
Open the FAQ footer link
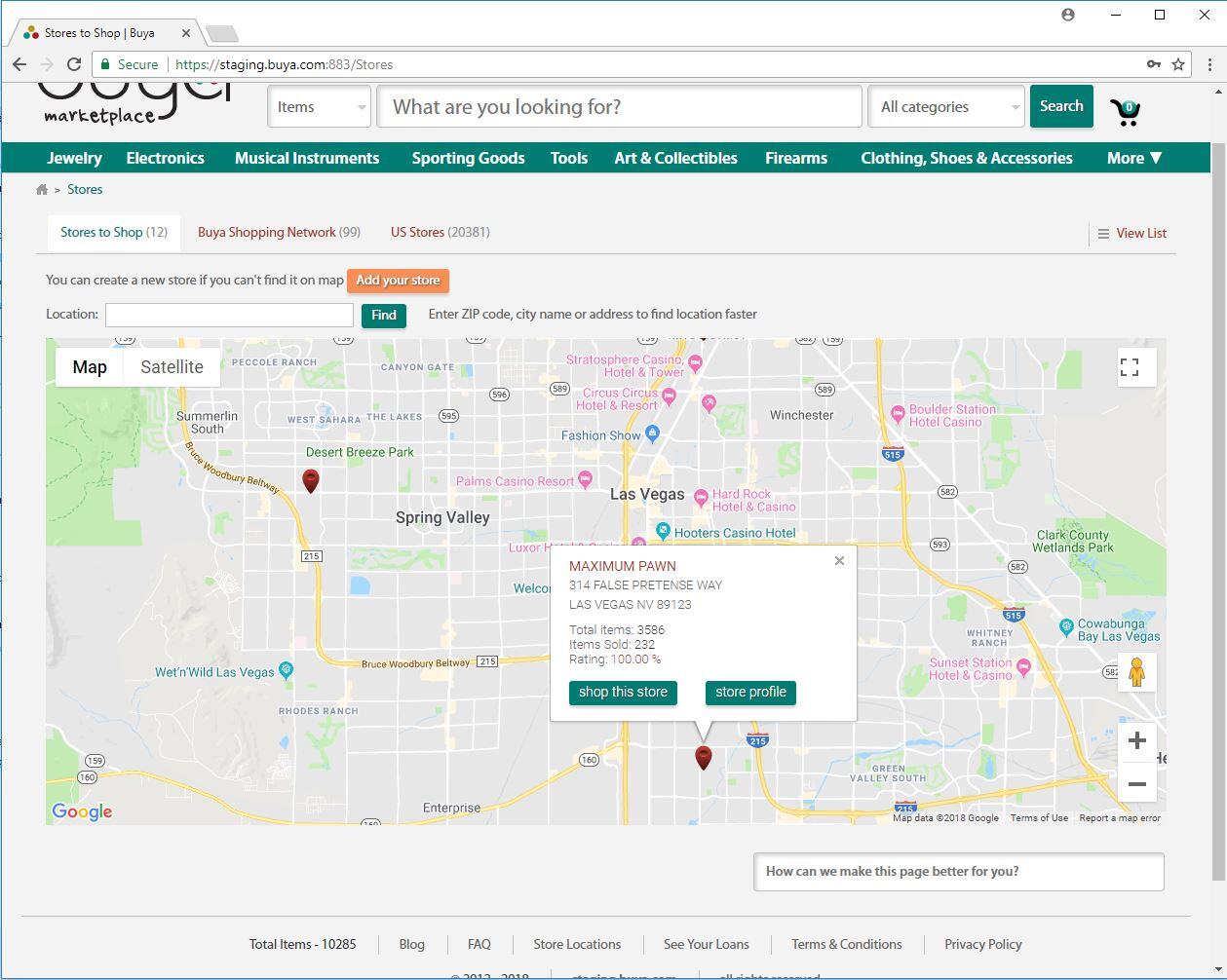479,945
